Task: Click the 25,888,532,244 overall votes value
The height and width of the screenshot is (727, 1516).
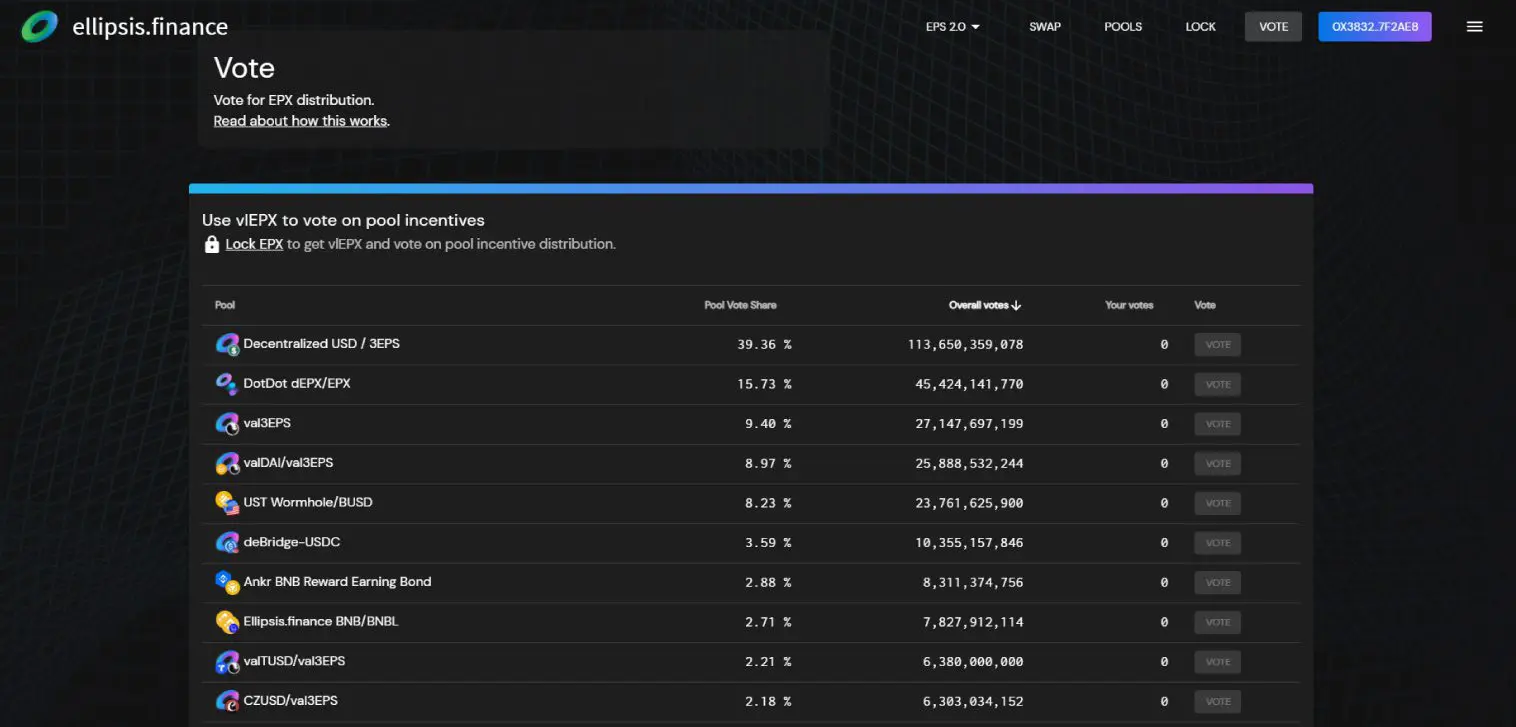Action: point(970,463)
